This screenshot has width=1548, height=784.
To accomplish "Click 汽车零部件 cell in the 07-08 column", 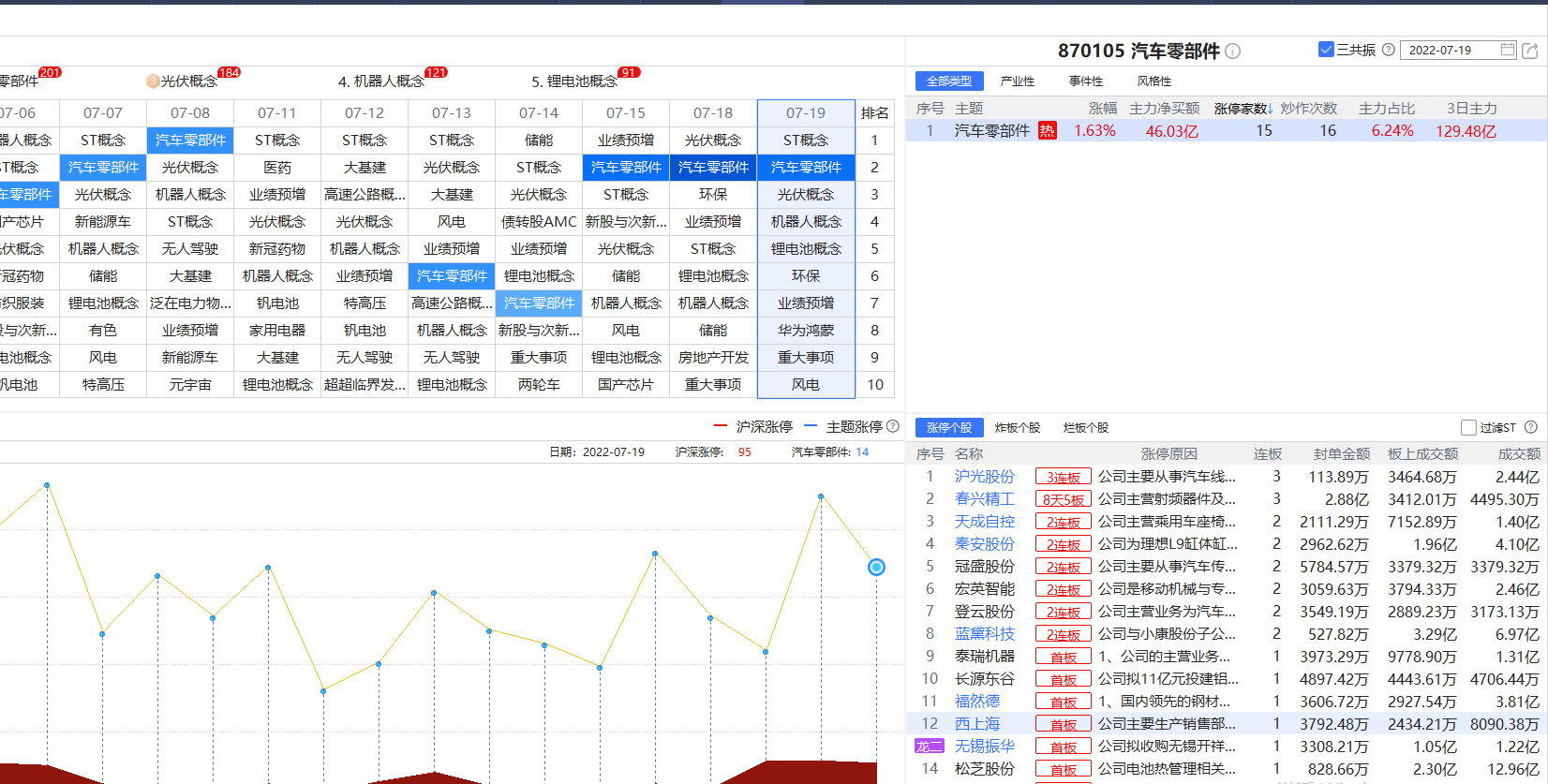I will (190, 141).
